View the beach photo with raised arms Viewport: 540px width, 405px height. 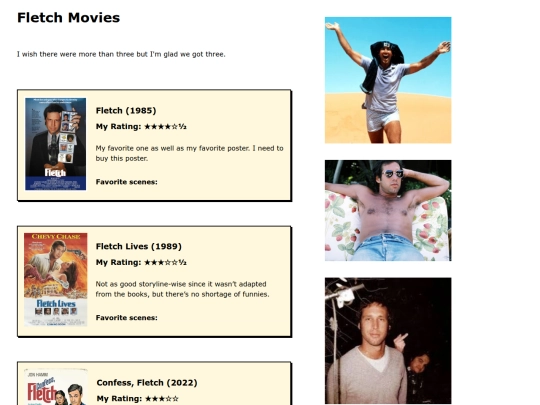pyautogui.click(x=388, y=80)
